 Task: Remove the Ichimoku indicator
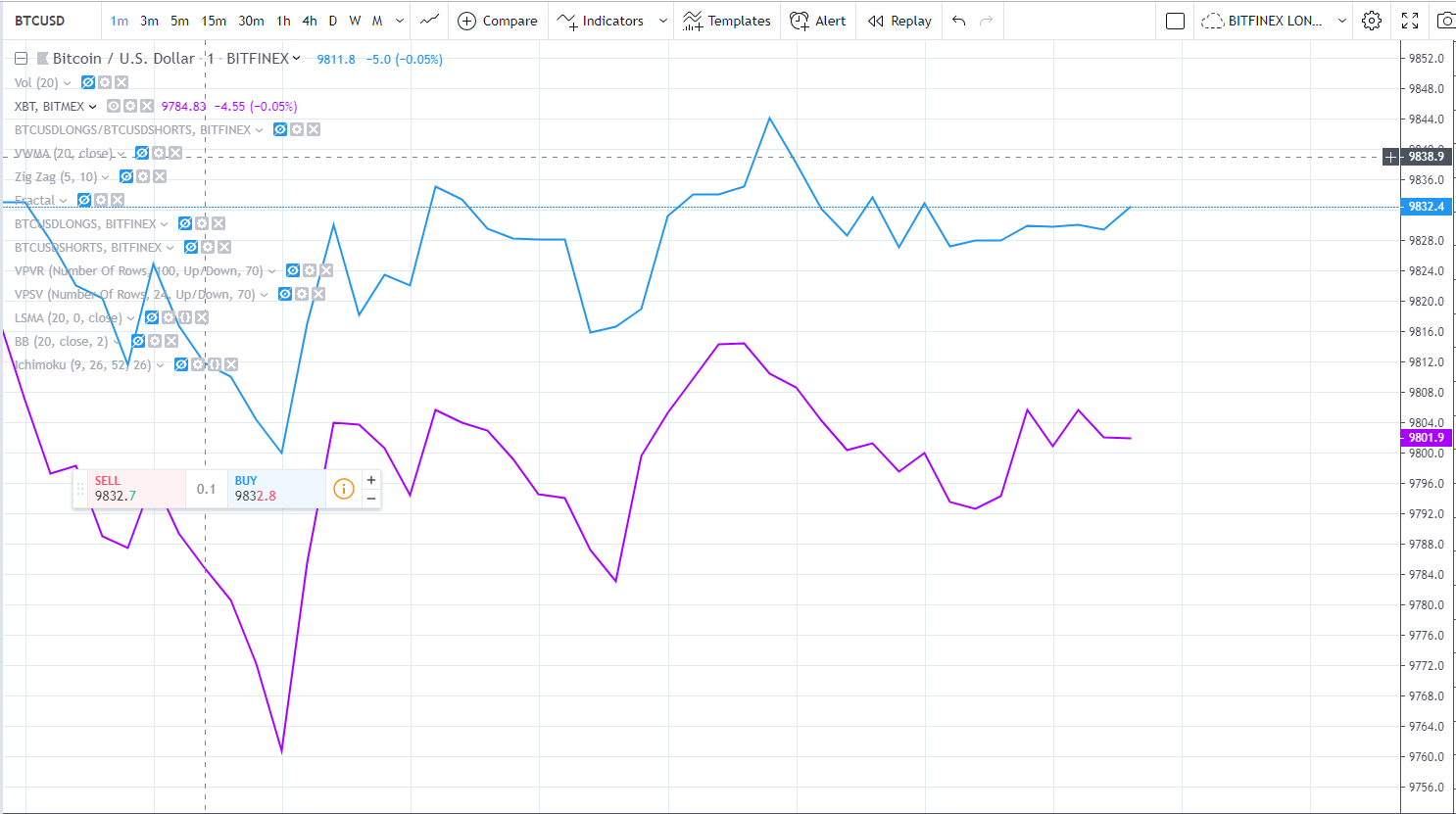click(x=231, y=364)
